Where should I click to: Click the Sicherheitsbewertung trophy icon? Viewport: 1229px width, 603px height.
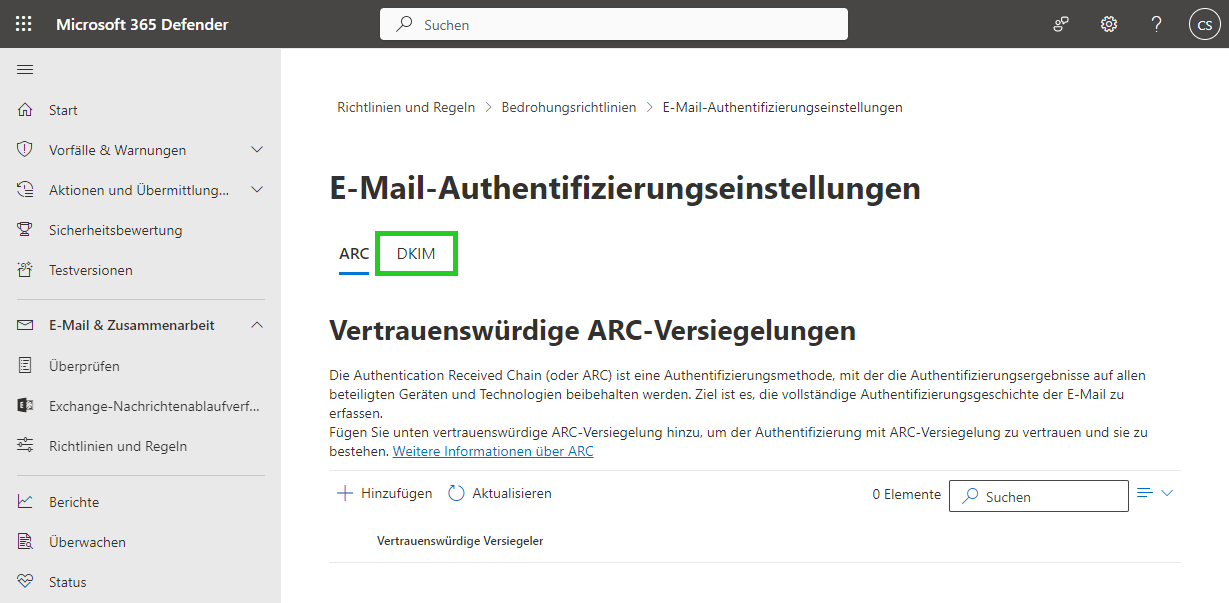pos(25,230)
